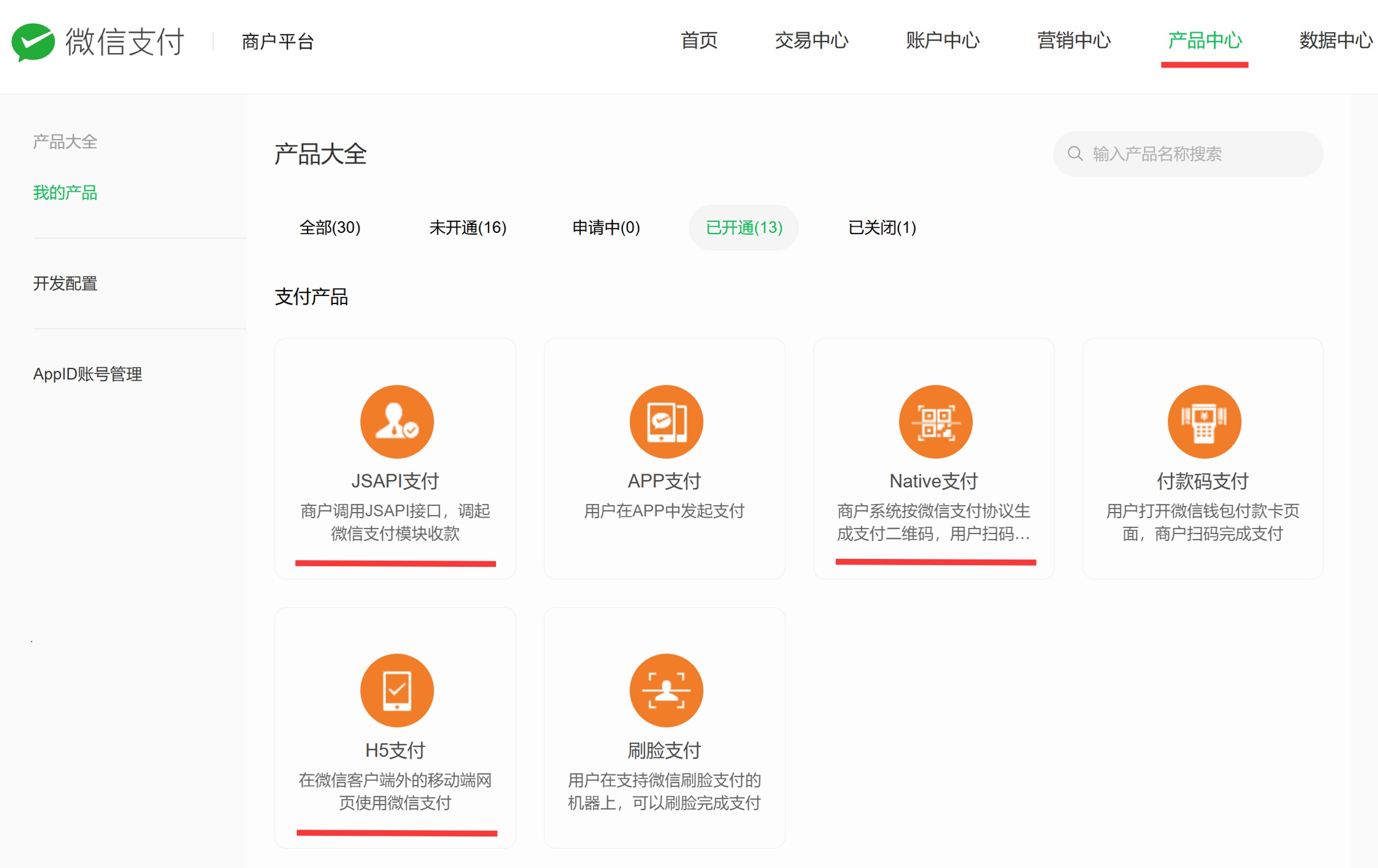Click the Native支付 QR code icon
This screenshot has width=1378, height=868.
pyautogui.click(x=935, y=421)
